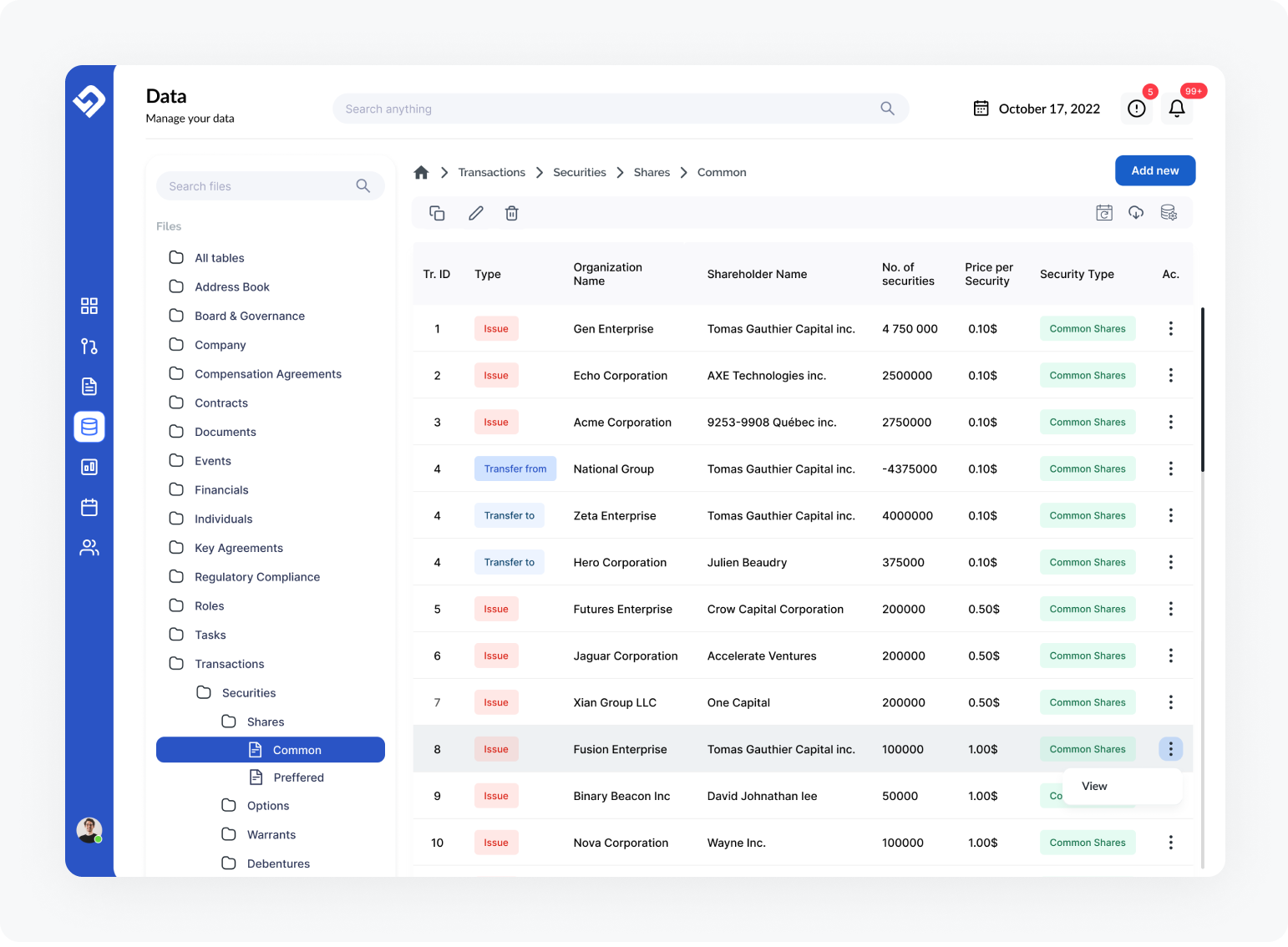Click the app logo in sidebar
Image resolution: width=1288 pixels, height=947 pixels.
pos(89,101)
